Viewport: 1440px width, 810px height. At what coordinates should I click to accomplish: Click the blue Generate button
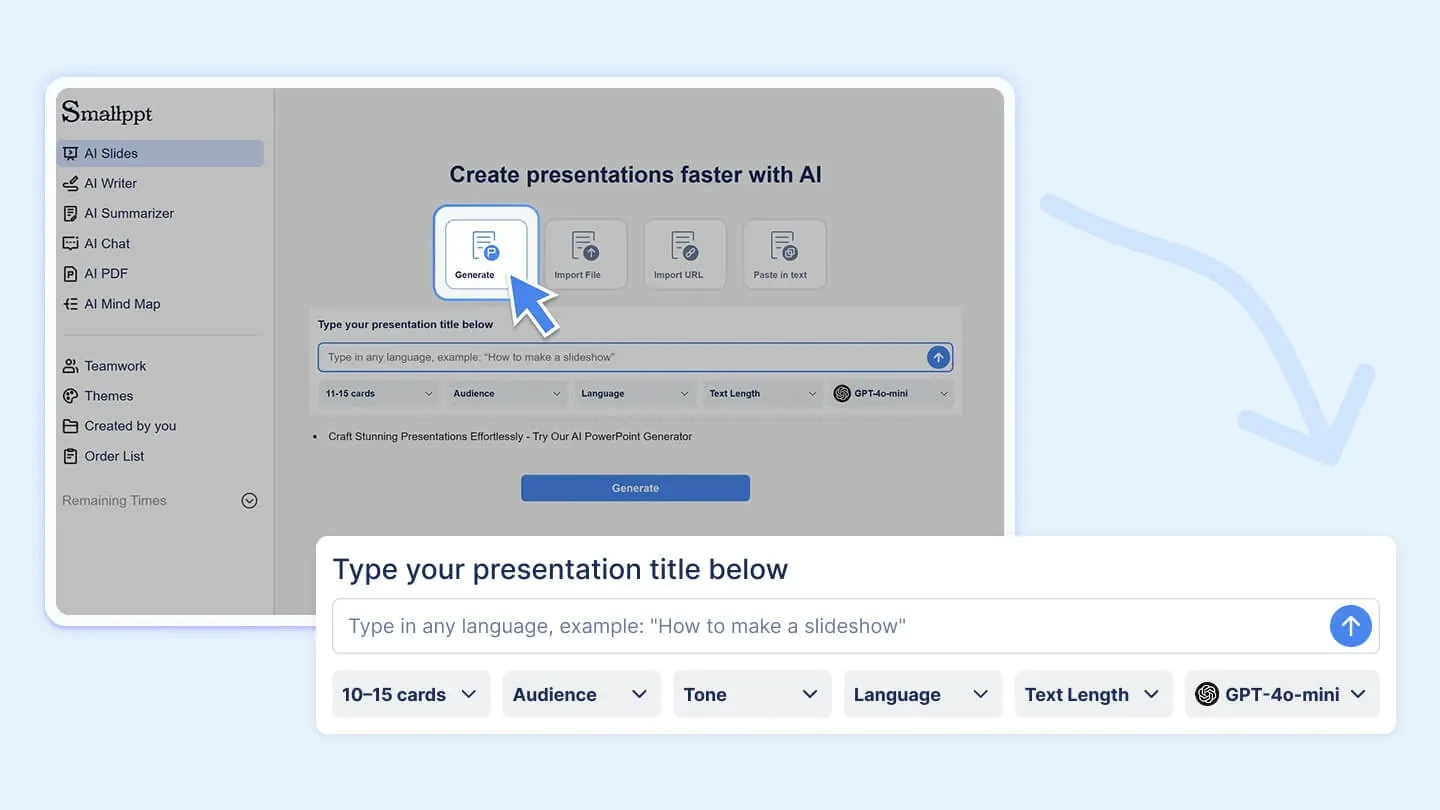point(635,488)
